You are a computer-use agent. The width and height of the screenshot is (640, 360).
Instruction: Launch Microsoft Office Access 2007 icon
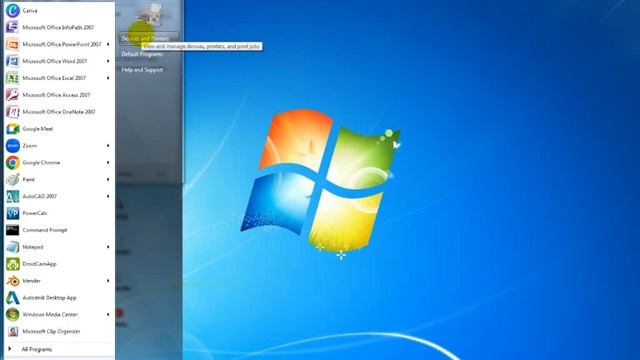(12, 95)
